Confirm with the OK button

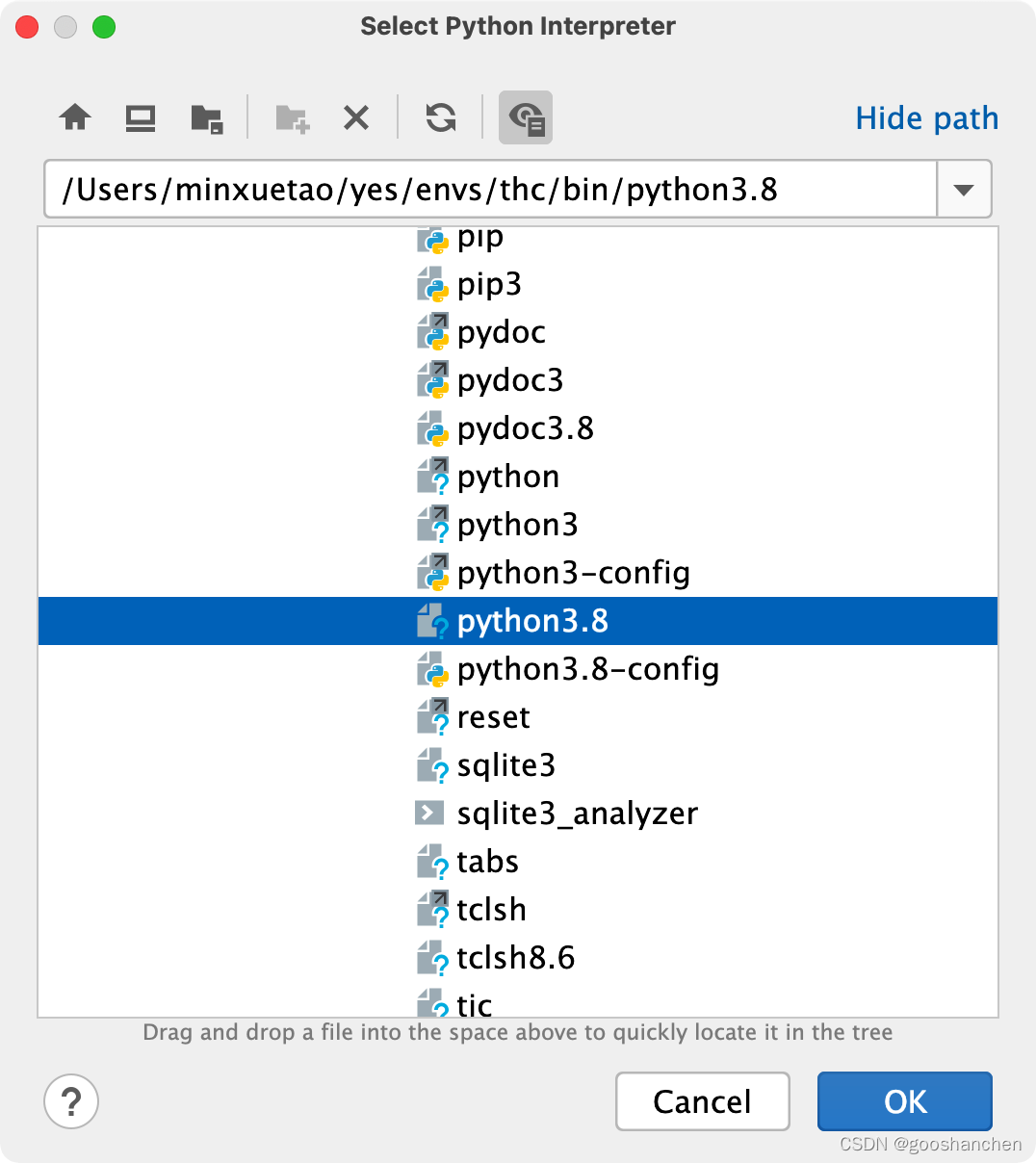pos(905,1101)
